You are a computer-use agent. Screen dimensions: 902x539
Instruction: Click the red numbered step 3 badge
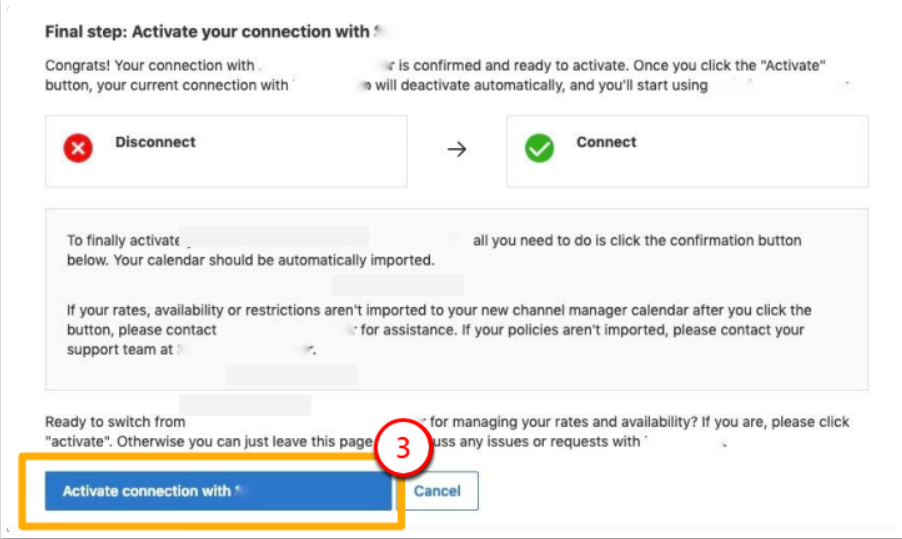tap(403, 448)
